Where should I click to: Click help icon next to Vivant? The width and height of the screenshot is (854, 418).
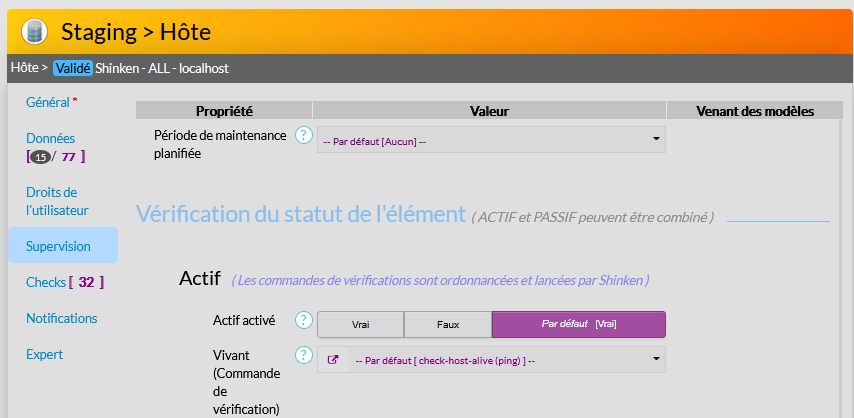304,355
